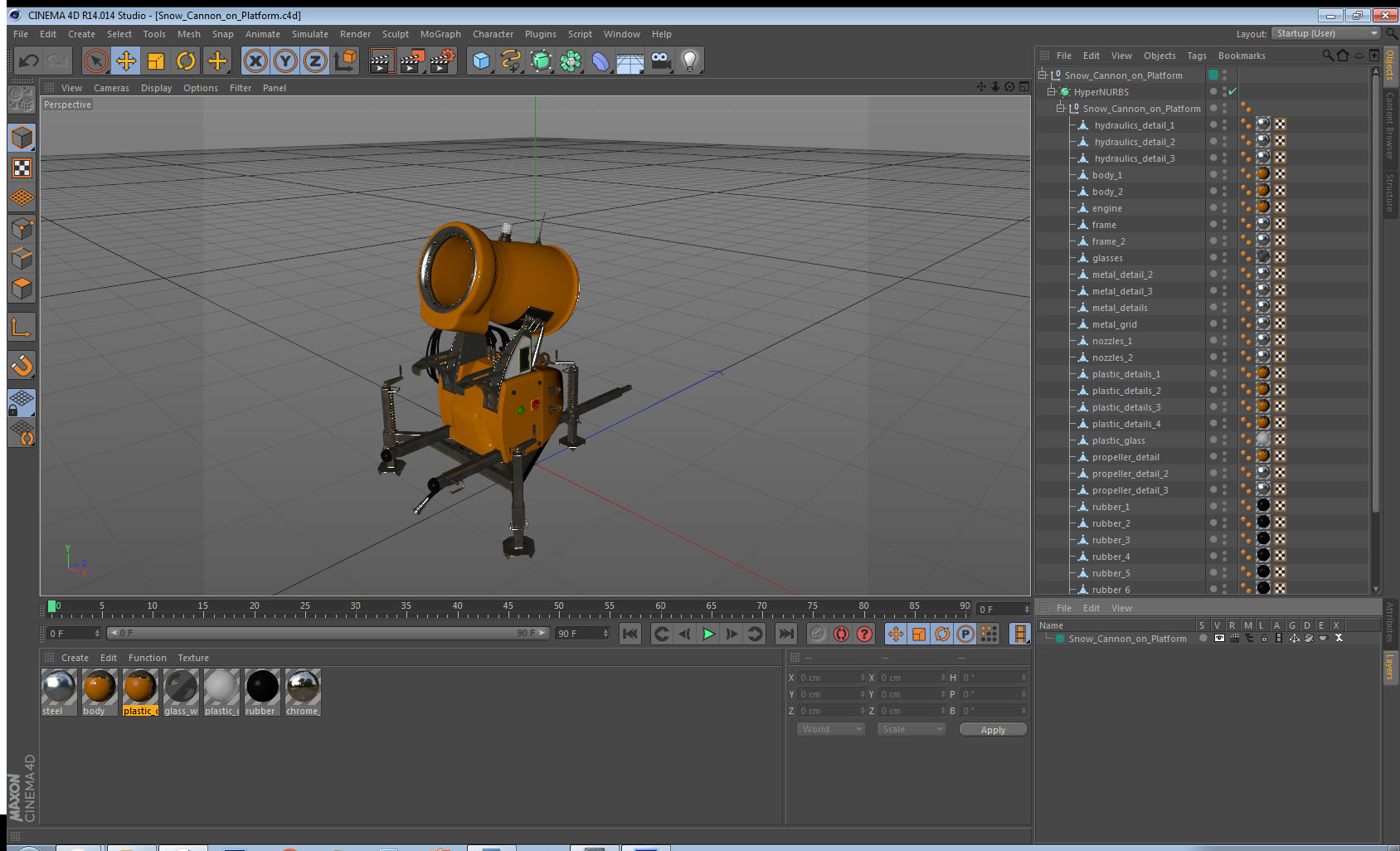Viewport: 1400px width, 851px height.
Task: Click Make Editable in the left palette
Action: 22,100
